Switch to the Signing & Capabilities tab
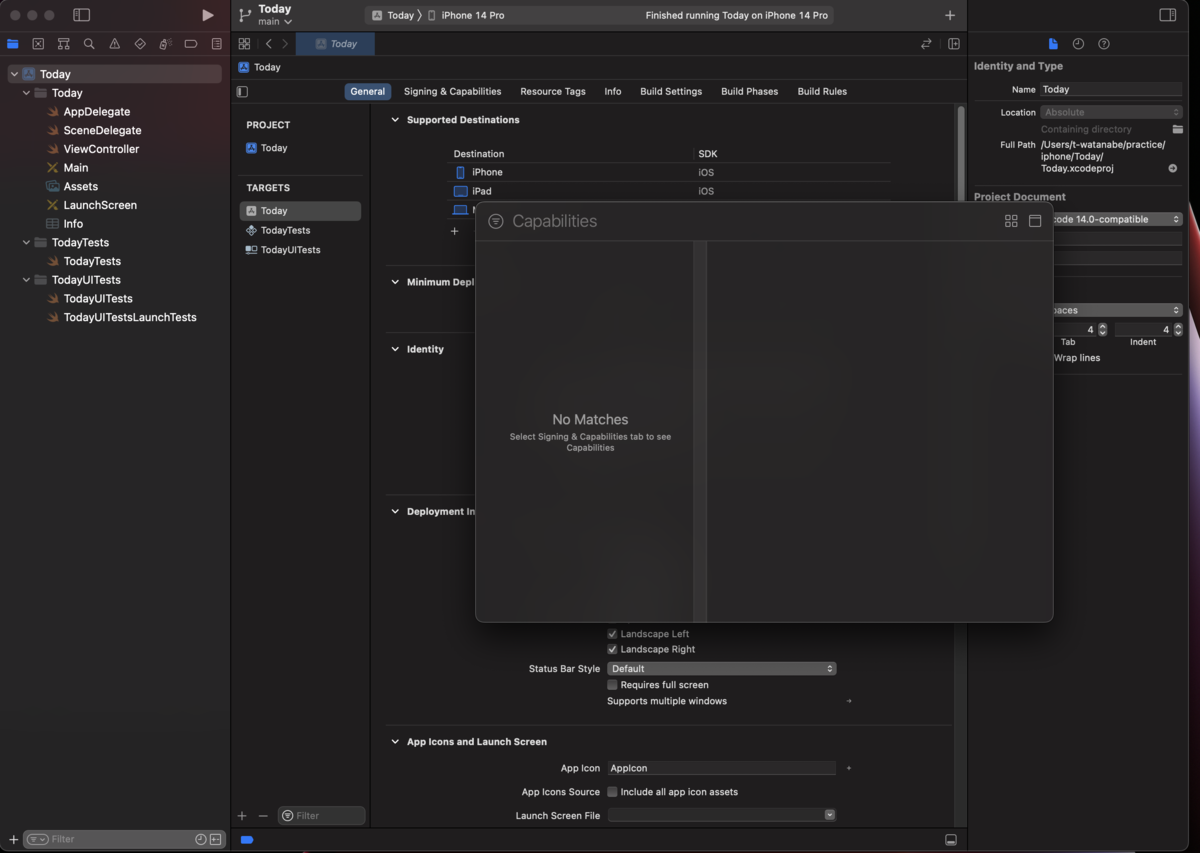Screen dimensions: 1200x853 [x=452, y=91]
